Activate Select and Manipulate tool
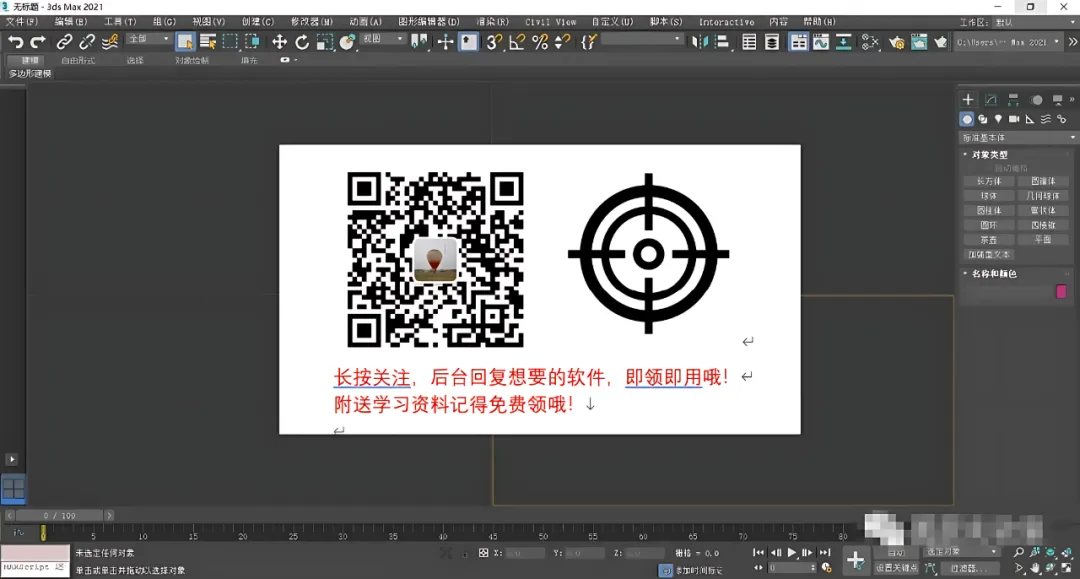This screenshot has height=579, width=1080. click(x=445, y=42)
